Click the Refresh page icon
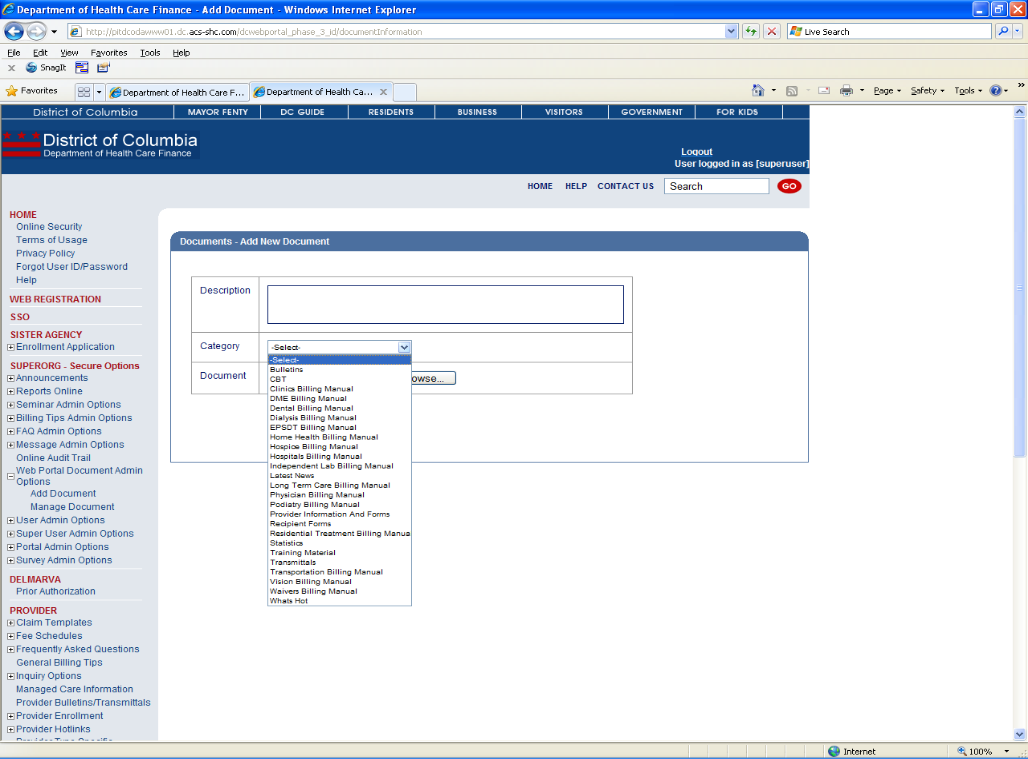 point(751,31)
